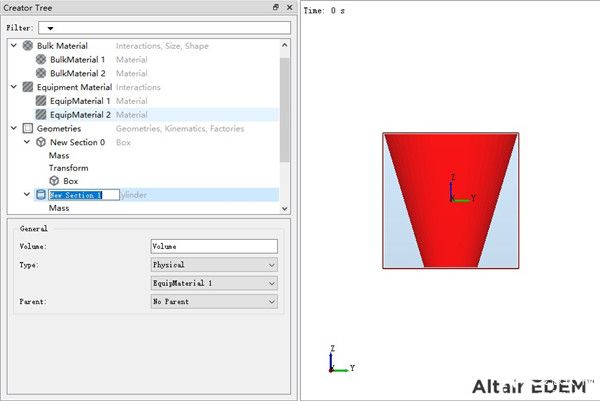Select Transform under New Section 0

68,168
